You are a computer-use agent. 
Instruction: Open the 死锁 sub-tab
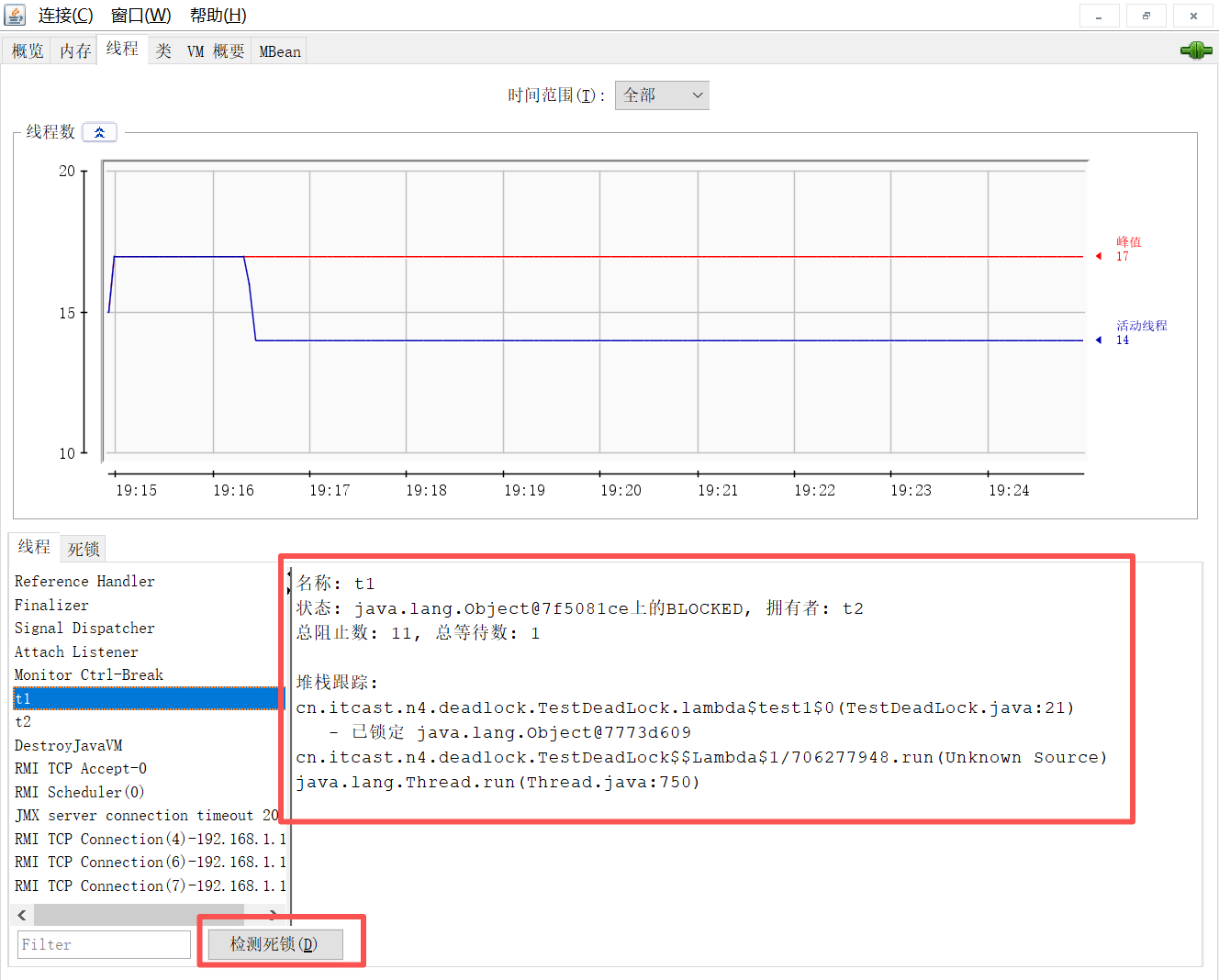point(84,549)
